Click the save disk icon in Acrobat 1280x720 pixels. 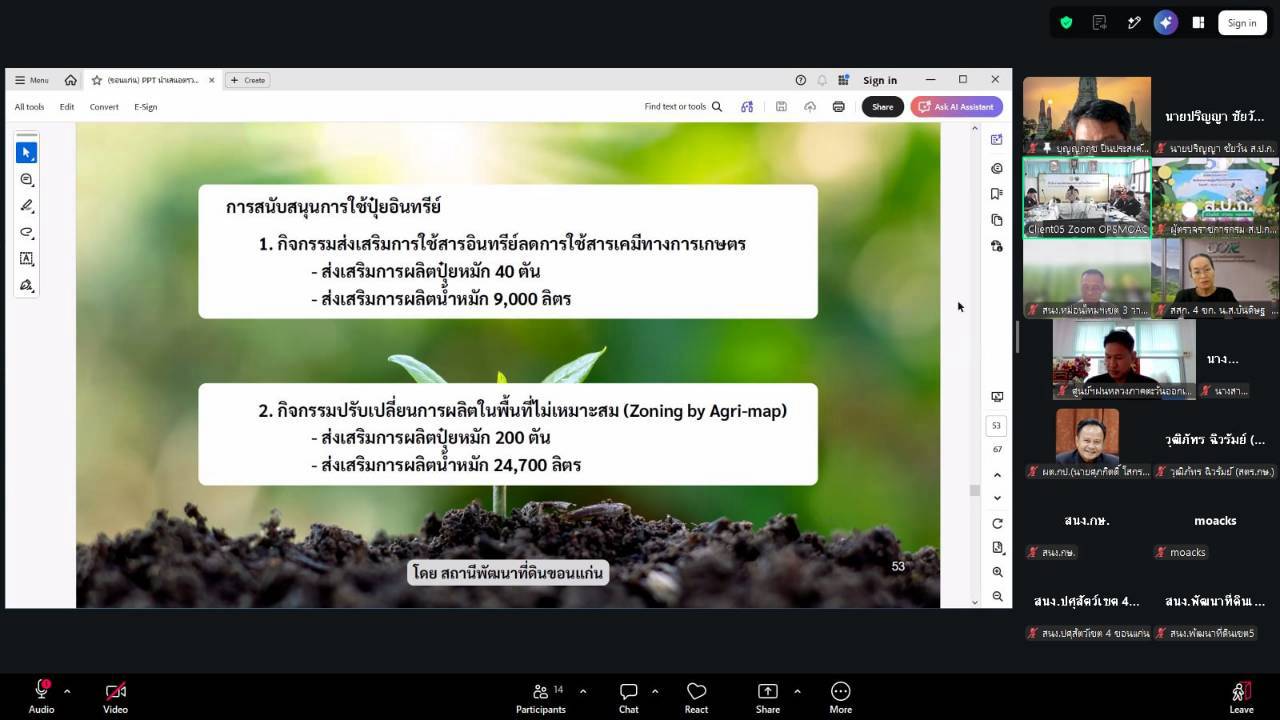click(x=781, y=107)
